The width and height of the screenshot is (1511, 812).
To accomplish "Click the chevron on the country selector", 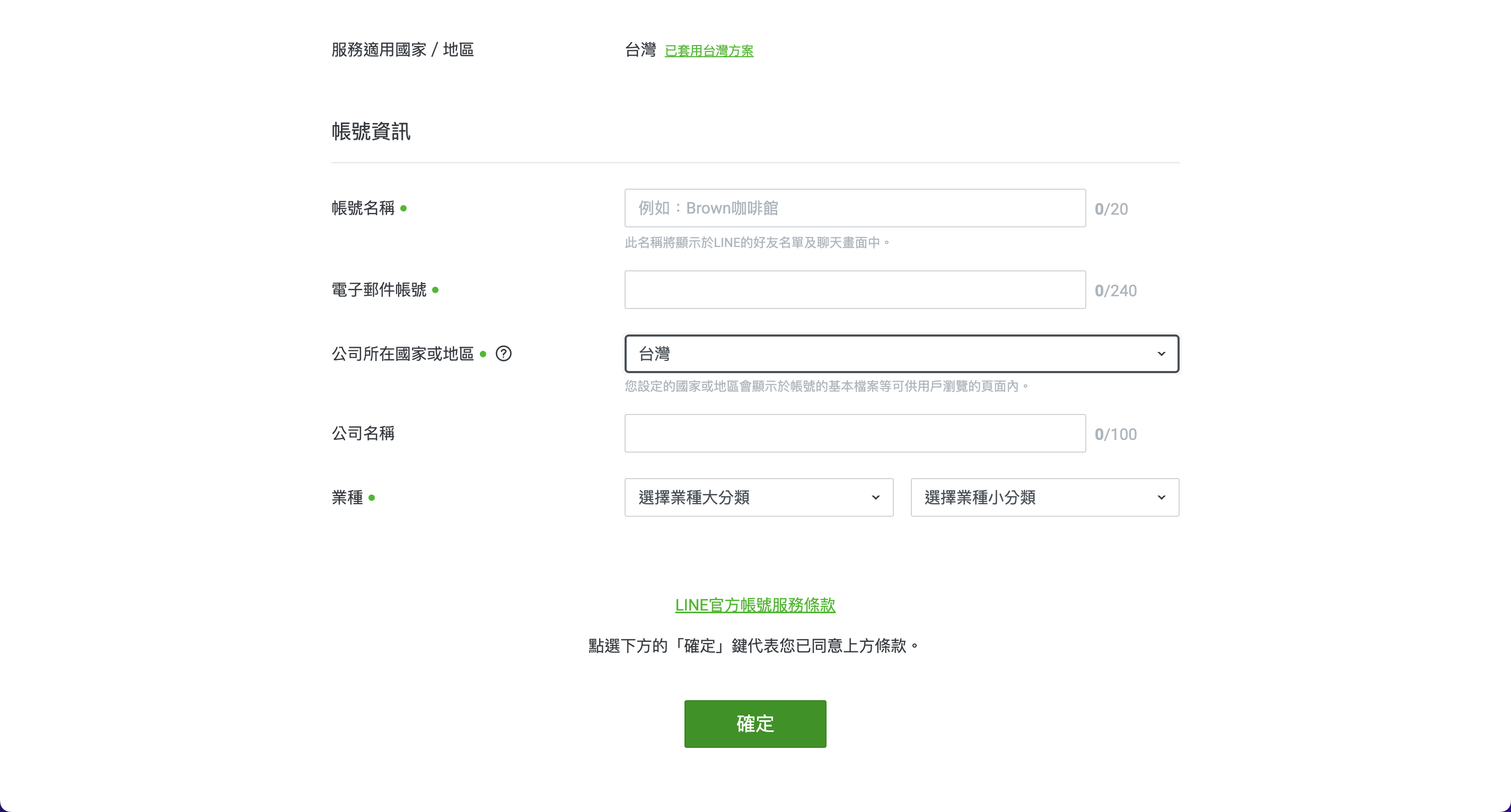I will point(1163,354).
